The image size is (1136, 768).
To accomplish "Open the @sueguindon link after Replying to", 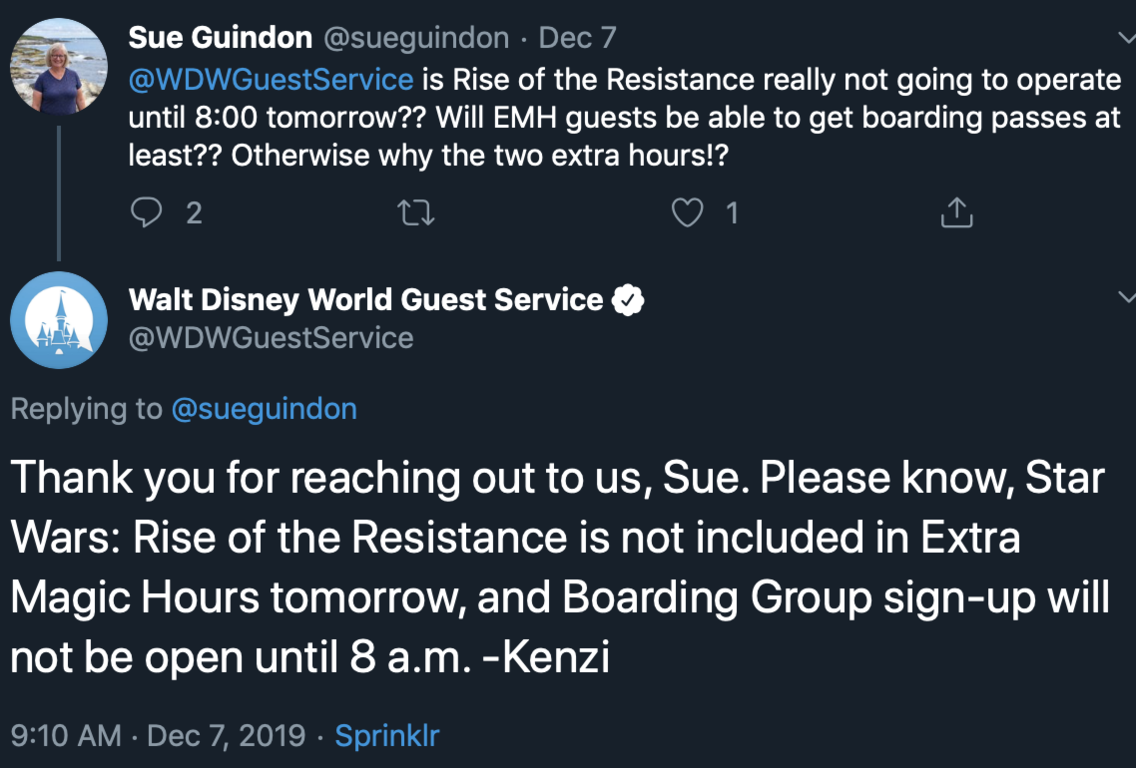I will (264, 409).
